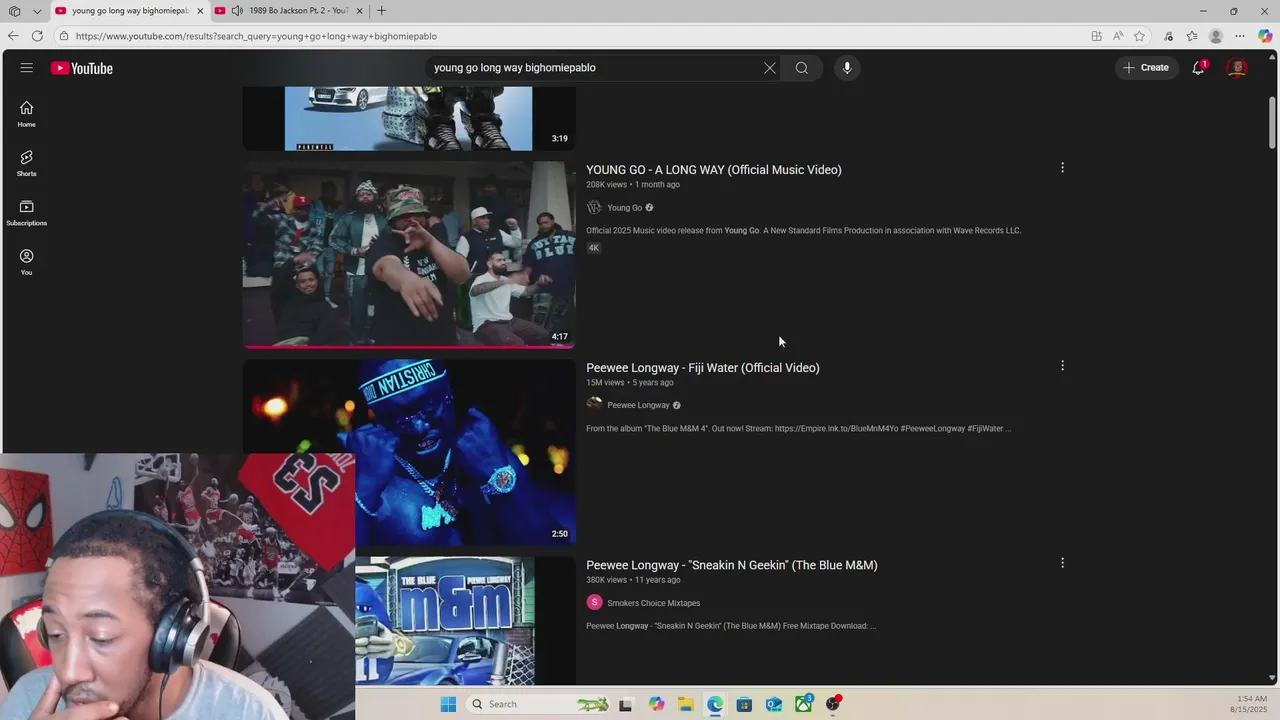Open Subscriptions in the YouTube sidebar
The image size is (1280, 720).
tap(26, 213)
